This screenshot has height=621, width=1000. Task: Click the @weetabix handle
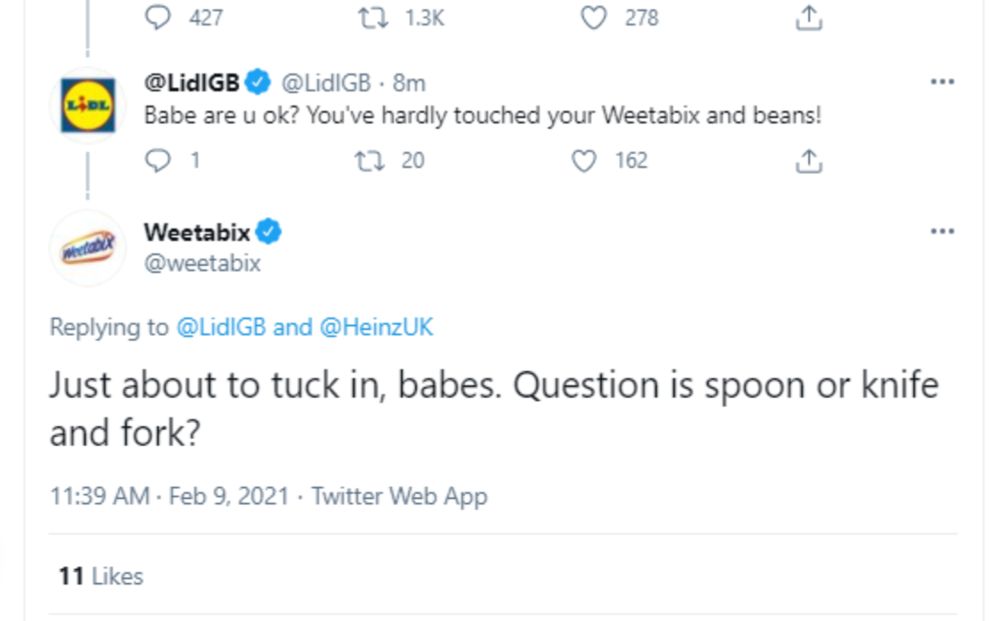pyautogui.click(x=202, y=263)
